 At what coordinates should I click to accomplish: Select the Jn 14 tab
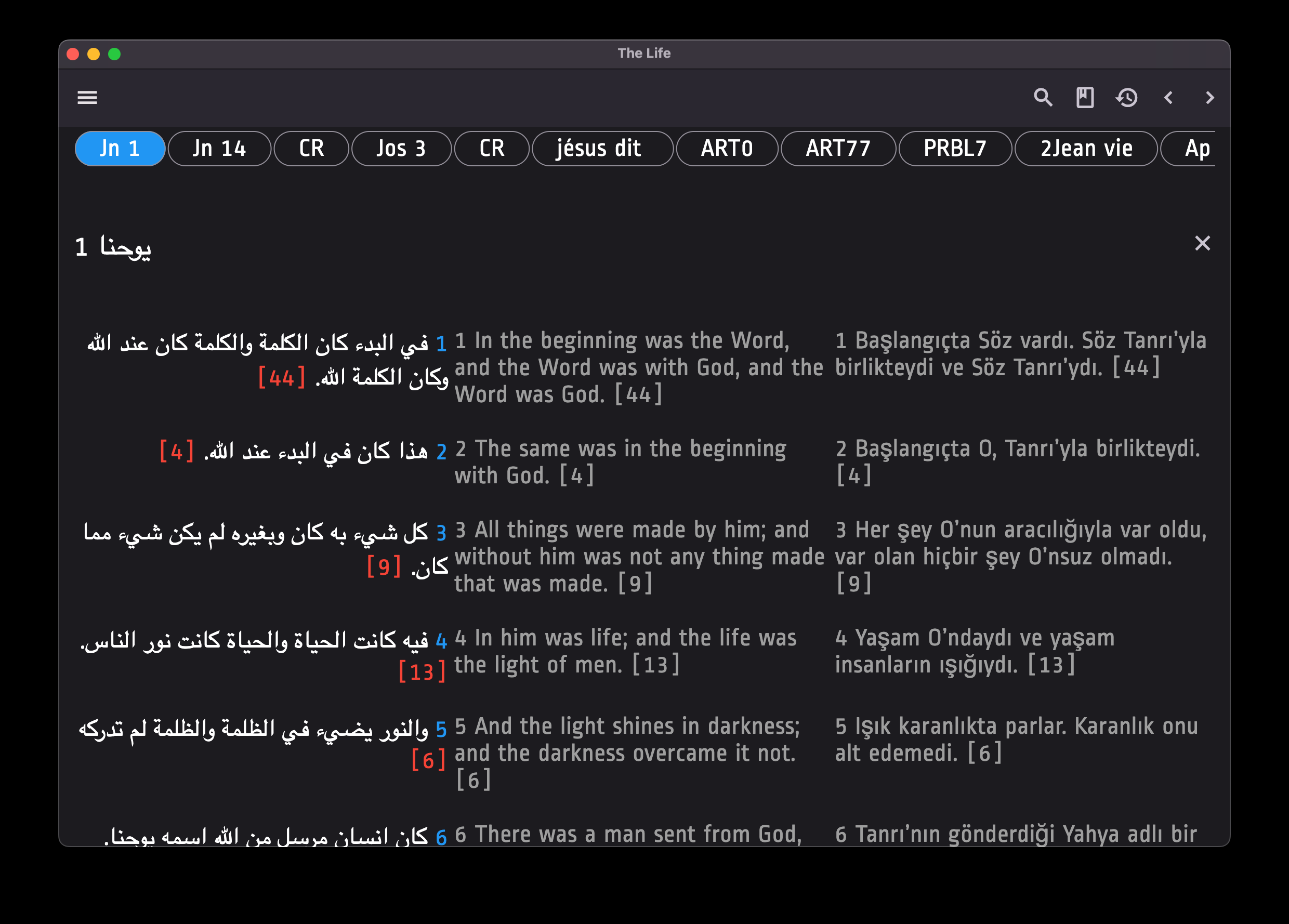tap(219, 149)
